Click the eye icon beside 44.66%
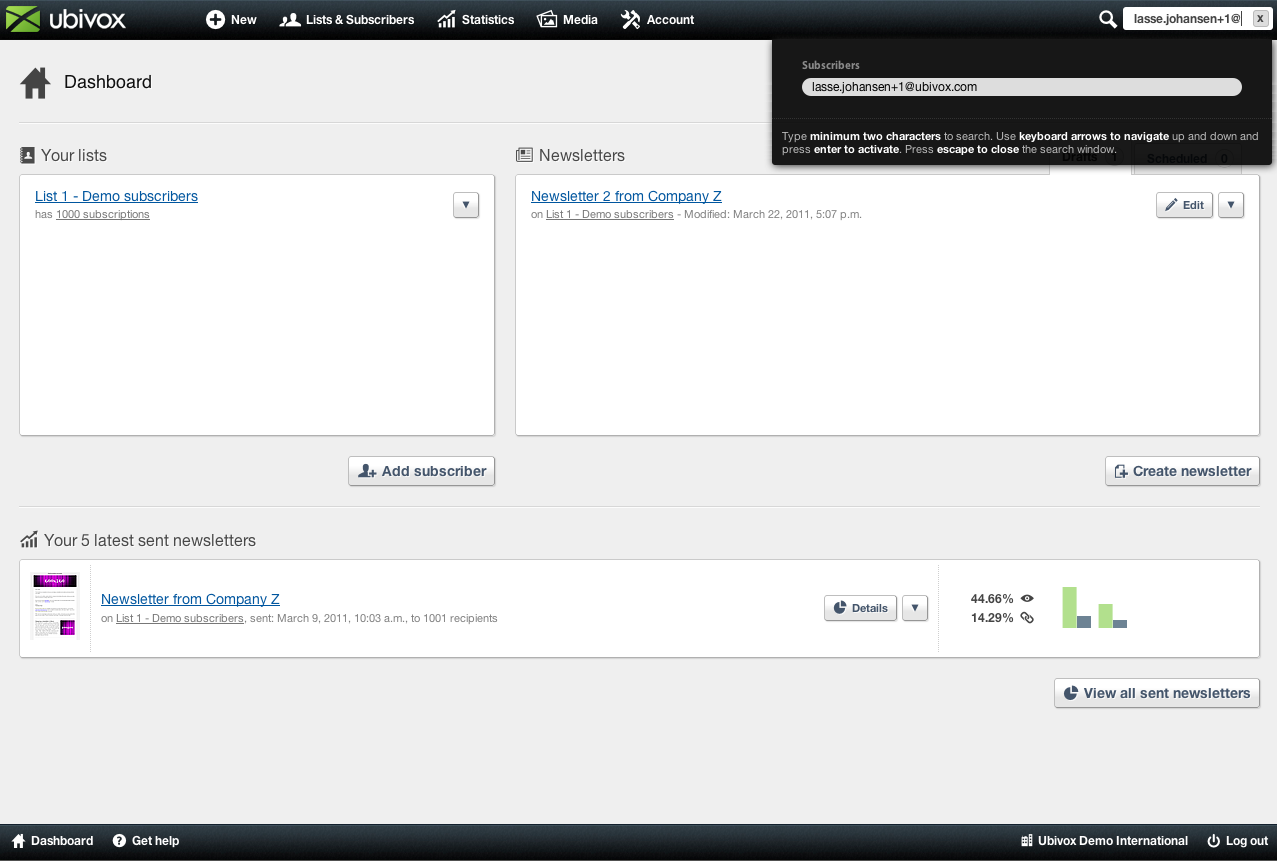This screenshot has width=1277, height=861. click(x=1027, y=599)
